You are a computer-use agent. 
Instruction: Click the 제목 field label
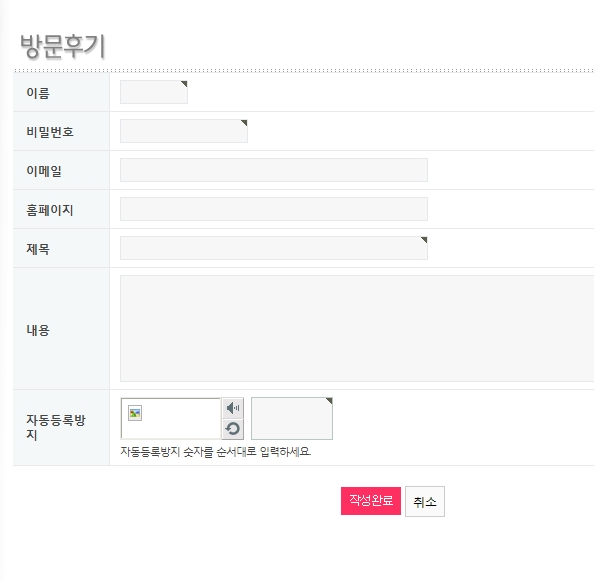click(x=38, y=249)
